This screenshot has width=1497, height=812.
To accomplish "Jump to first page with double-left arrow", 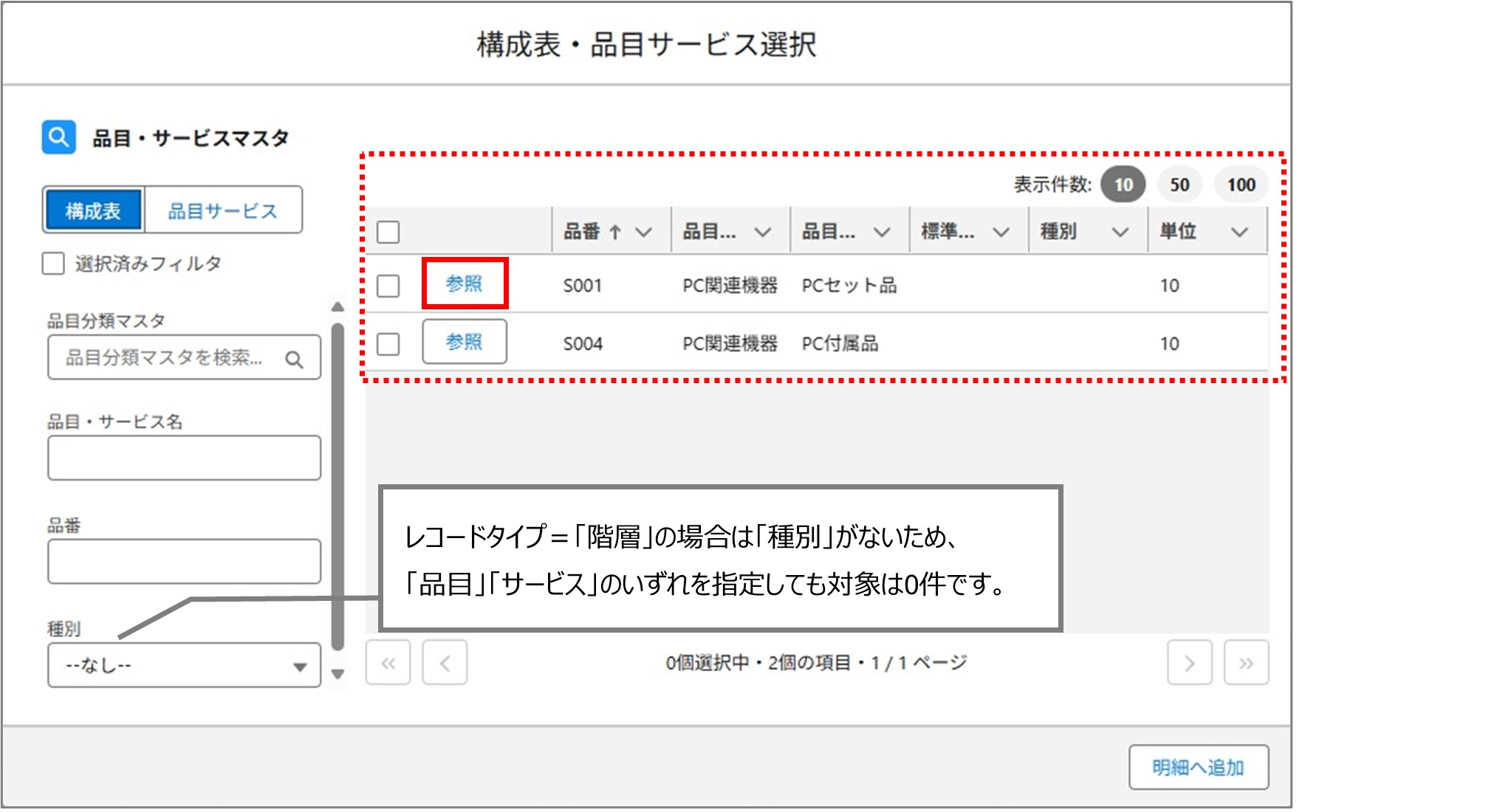I will [388, 663].
